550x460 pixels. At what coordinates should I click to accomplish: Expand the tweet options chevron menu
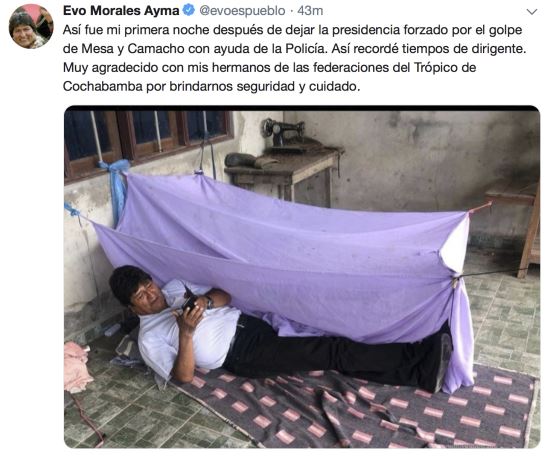(x=532, y=12)
